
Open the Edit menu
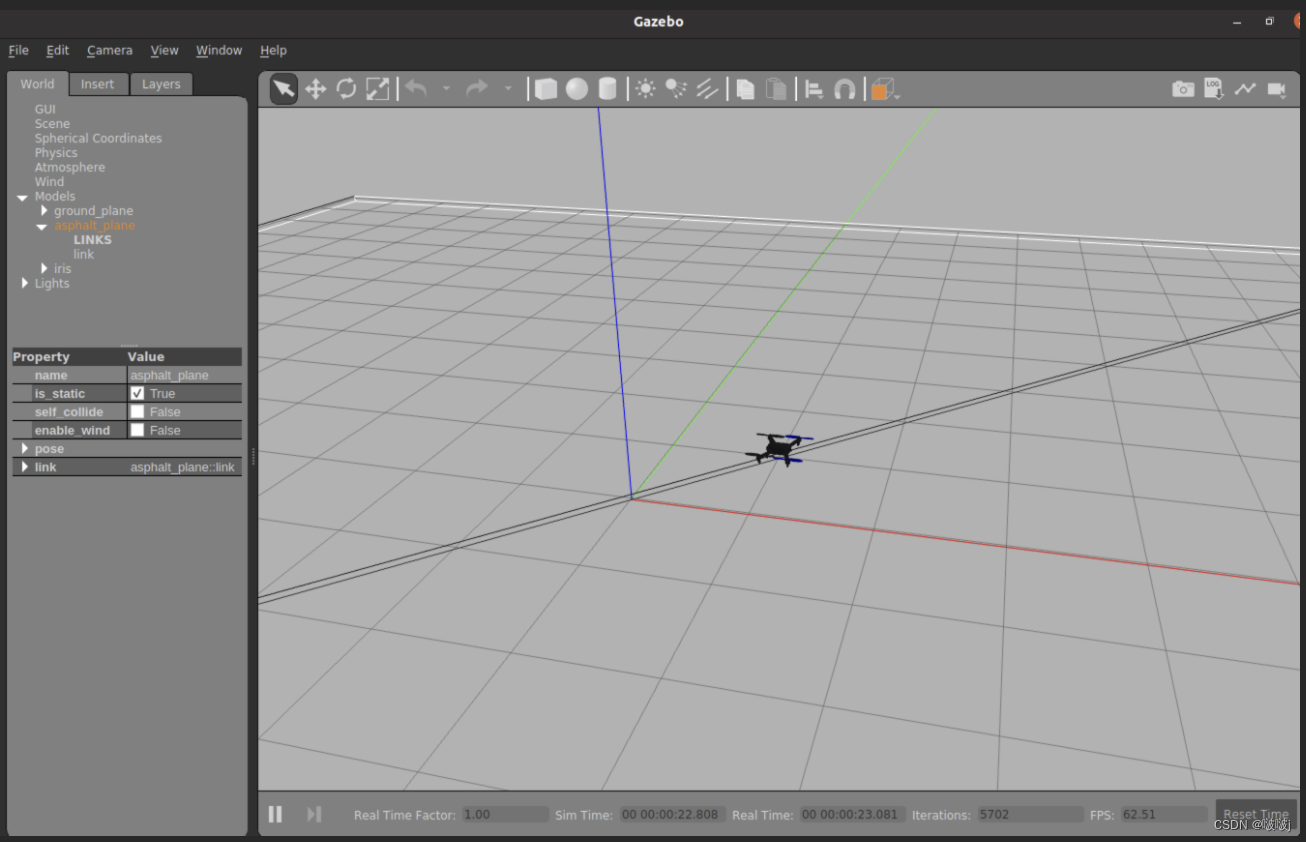pos(58,50)
